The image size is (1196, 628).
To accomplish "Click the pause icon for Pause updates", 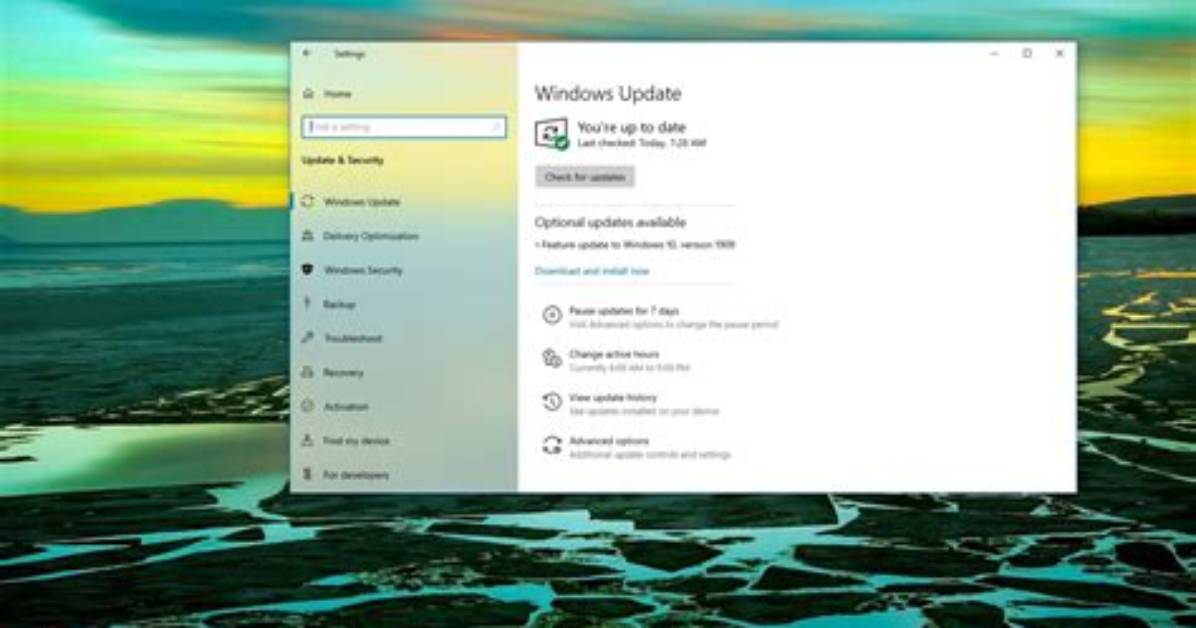I will click(x=551, y=315).
